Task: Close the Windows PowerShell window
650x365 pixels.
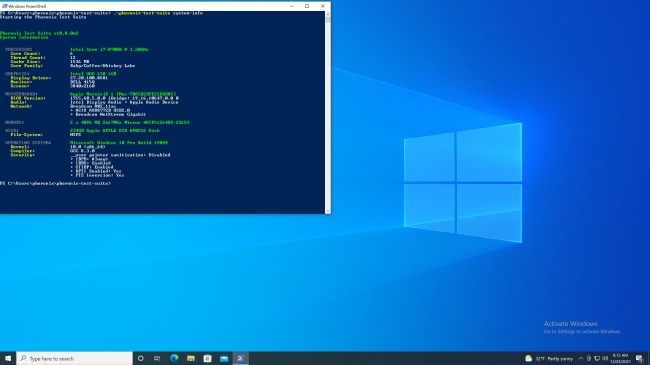Action: tap(323, 6)
